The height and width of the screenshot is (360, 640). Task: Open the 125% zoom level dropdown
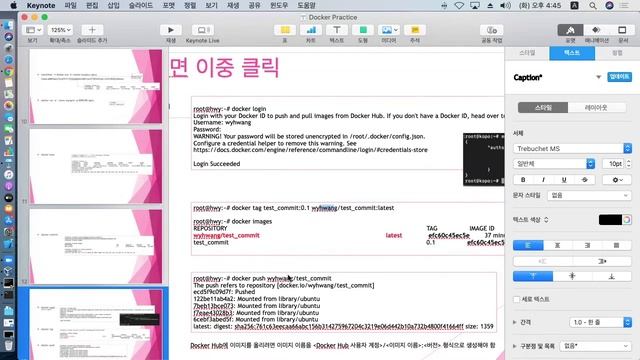(60, 30)
